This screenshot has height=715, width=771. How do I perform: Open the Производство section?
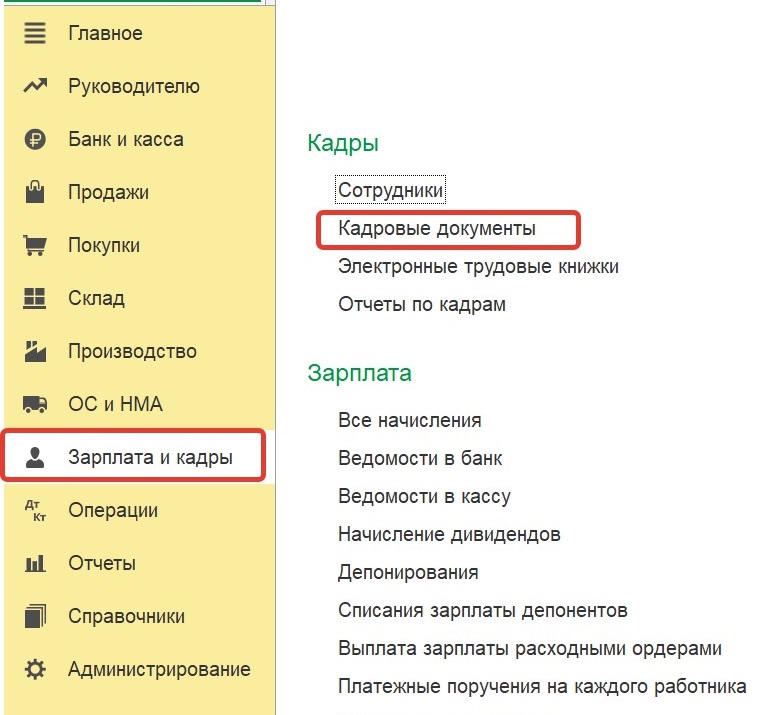[132, 351]
